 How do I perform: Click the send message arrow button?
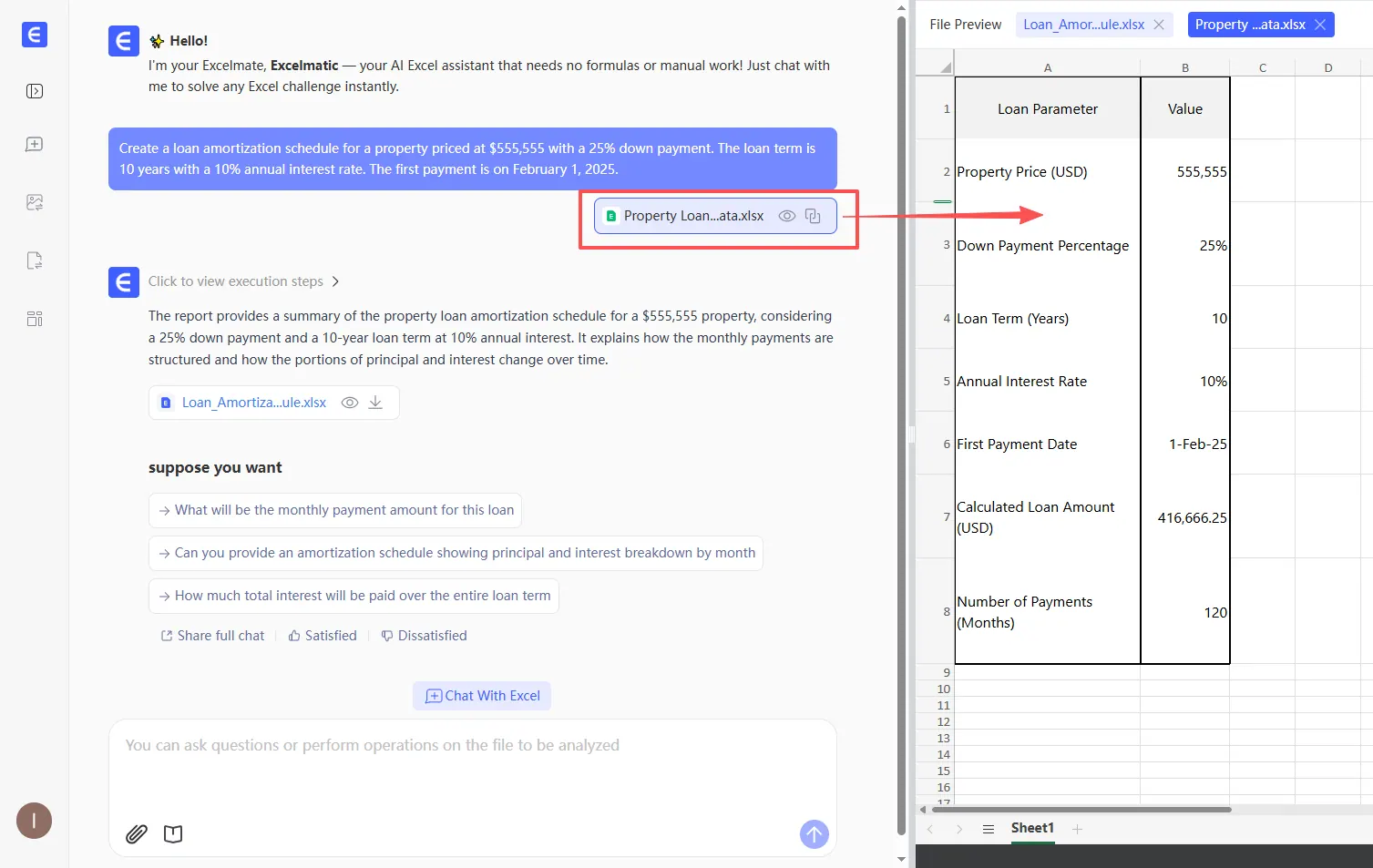(814, 833)
